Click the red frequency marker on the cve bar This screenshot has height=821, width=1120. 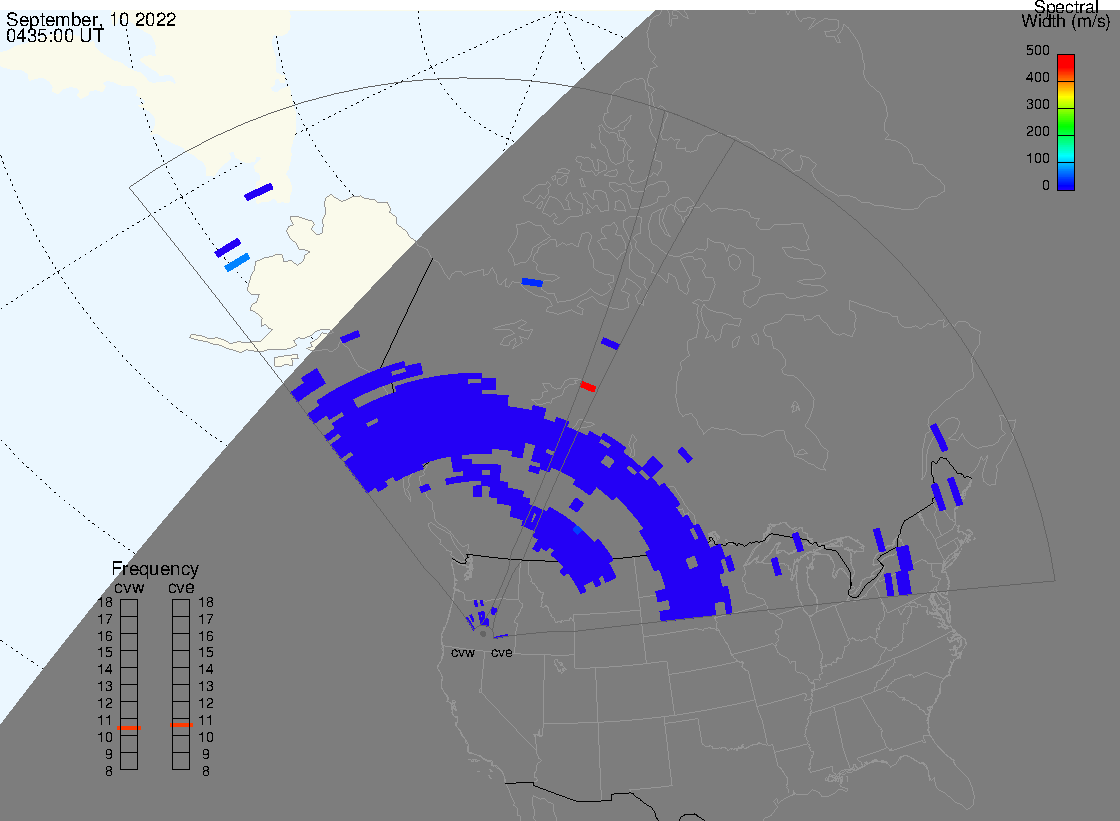click(x=181, y=725)
